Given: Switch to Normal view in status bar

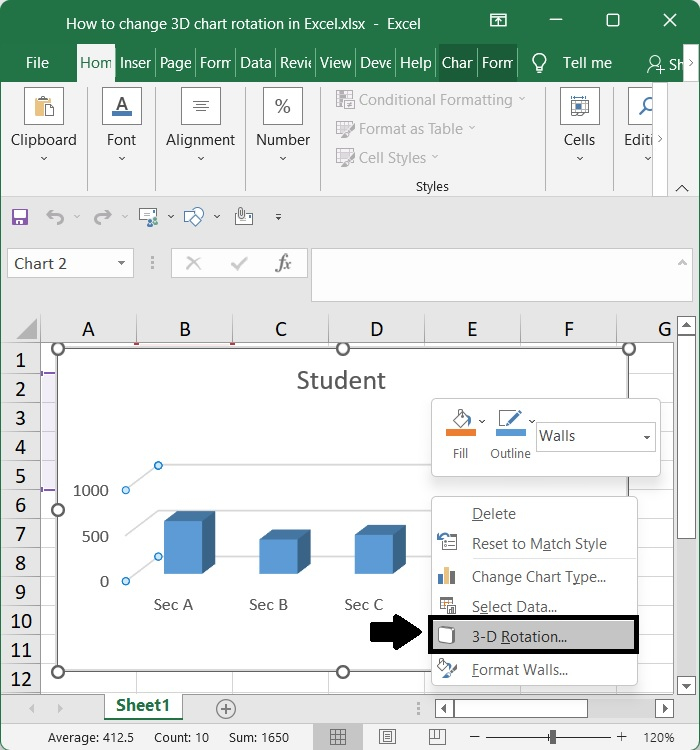Looking at the screenshot, I should (338, 737).
